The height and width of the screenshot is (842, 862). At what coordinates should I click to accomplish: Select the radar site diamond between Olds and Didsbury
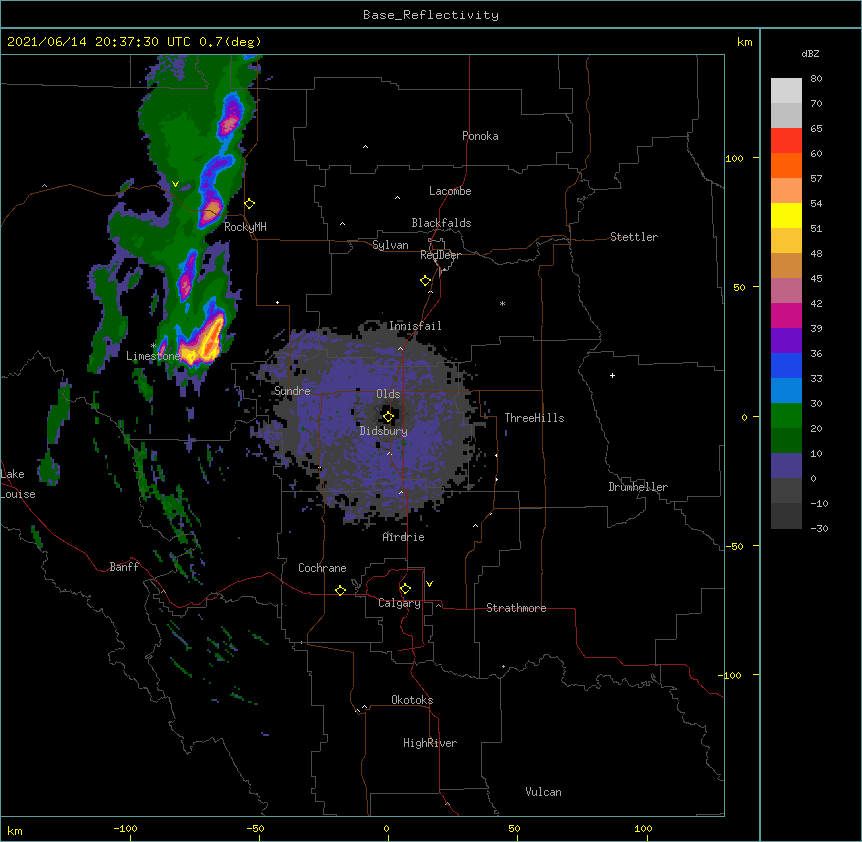pyautogui.click(x=388, y=417)
